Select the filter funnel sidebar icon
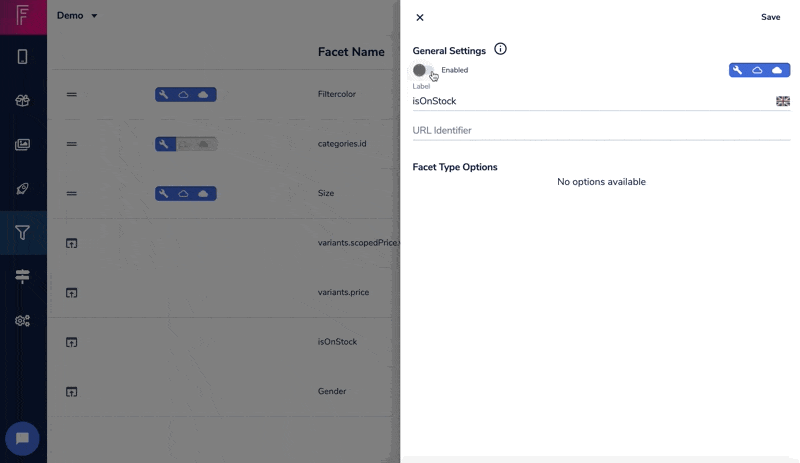This screenshot has width=800, height=463. pos(22,233)
